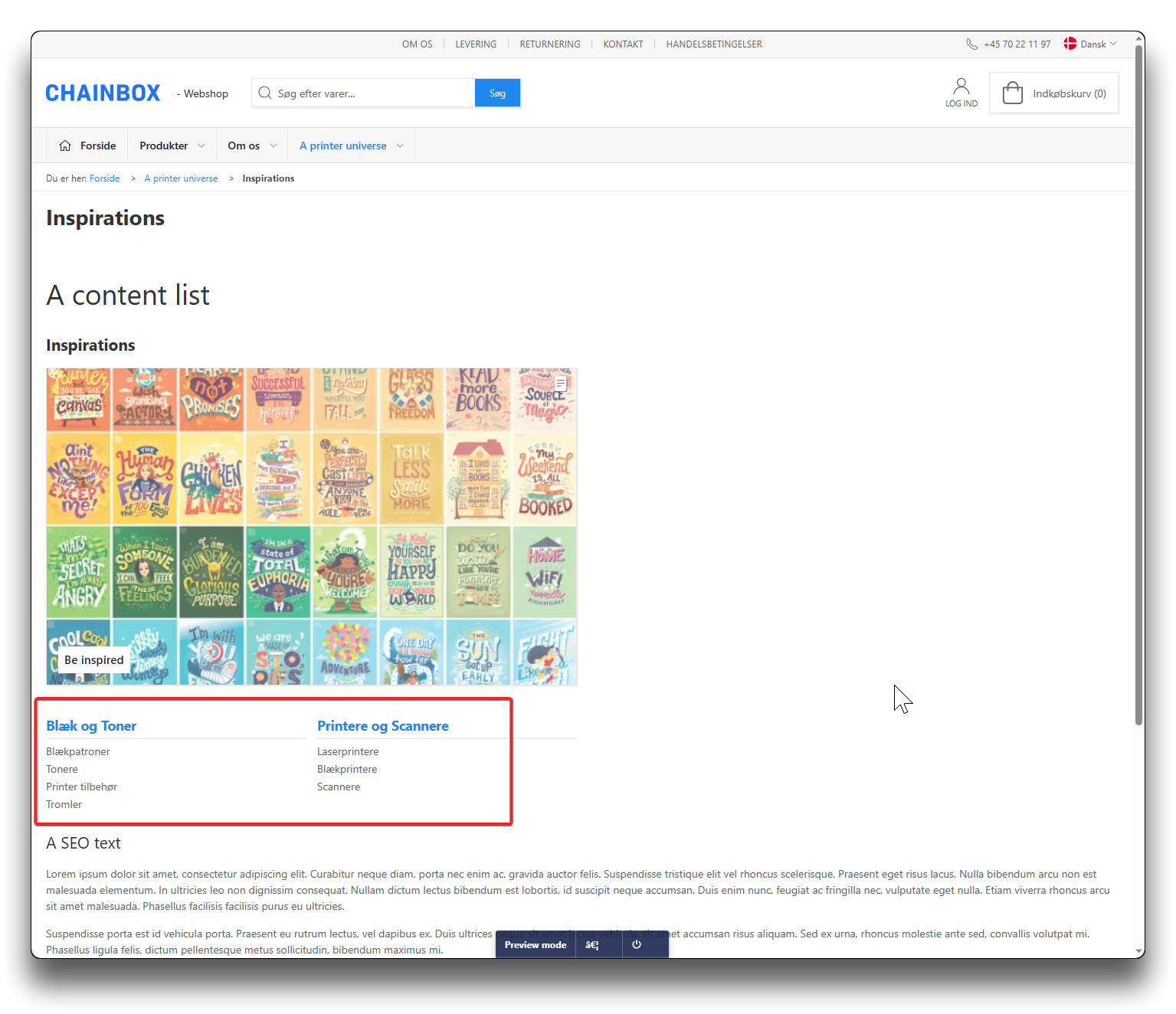
Task: Click the Laserprintere link
Action: 348,751
